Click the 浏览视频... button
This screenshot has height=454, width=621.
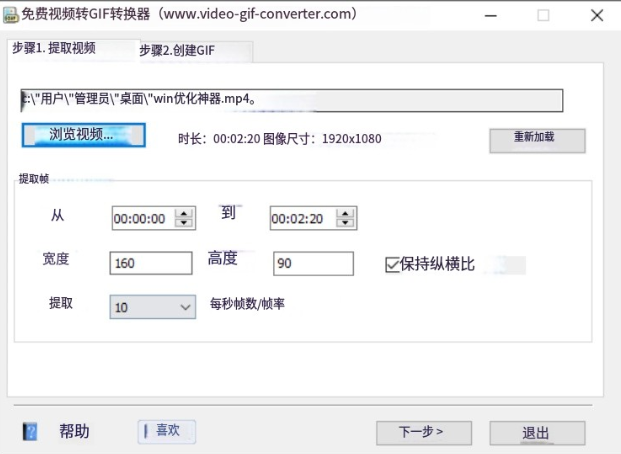[83, 135]
